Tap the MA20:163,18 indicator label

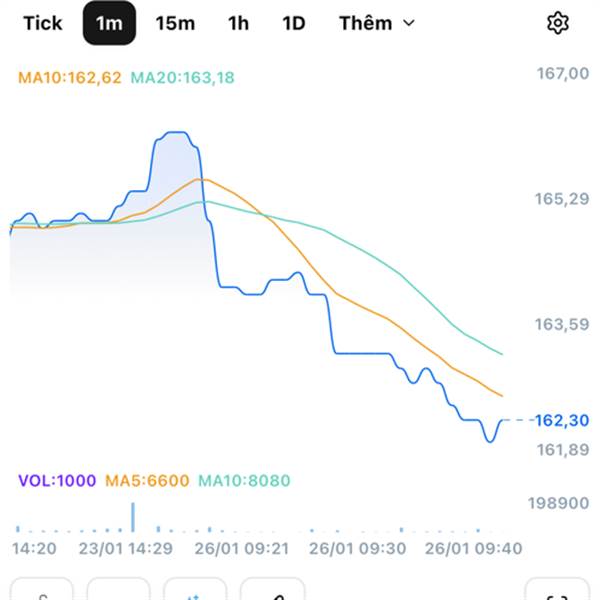coord(183,76)
